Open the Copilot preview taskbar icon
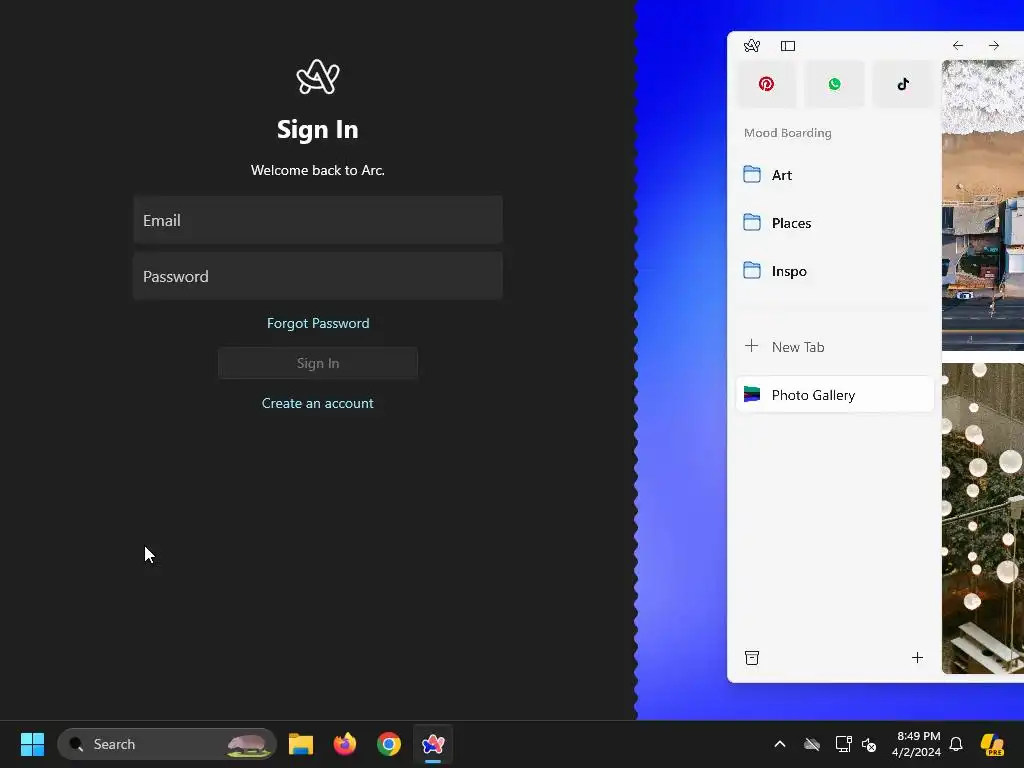This screenshot has height=768, width=1024. 993,744
